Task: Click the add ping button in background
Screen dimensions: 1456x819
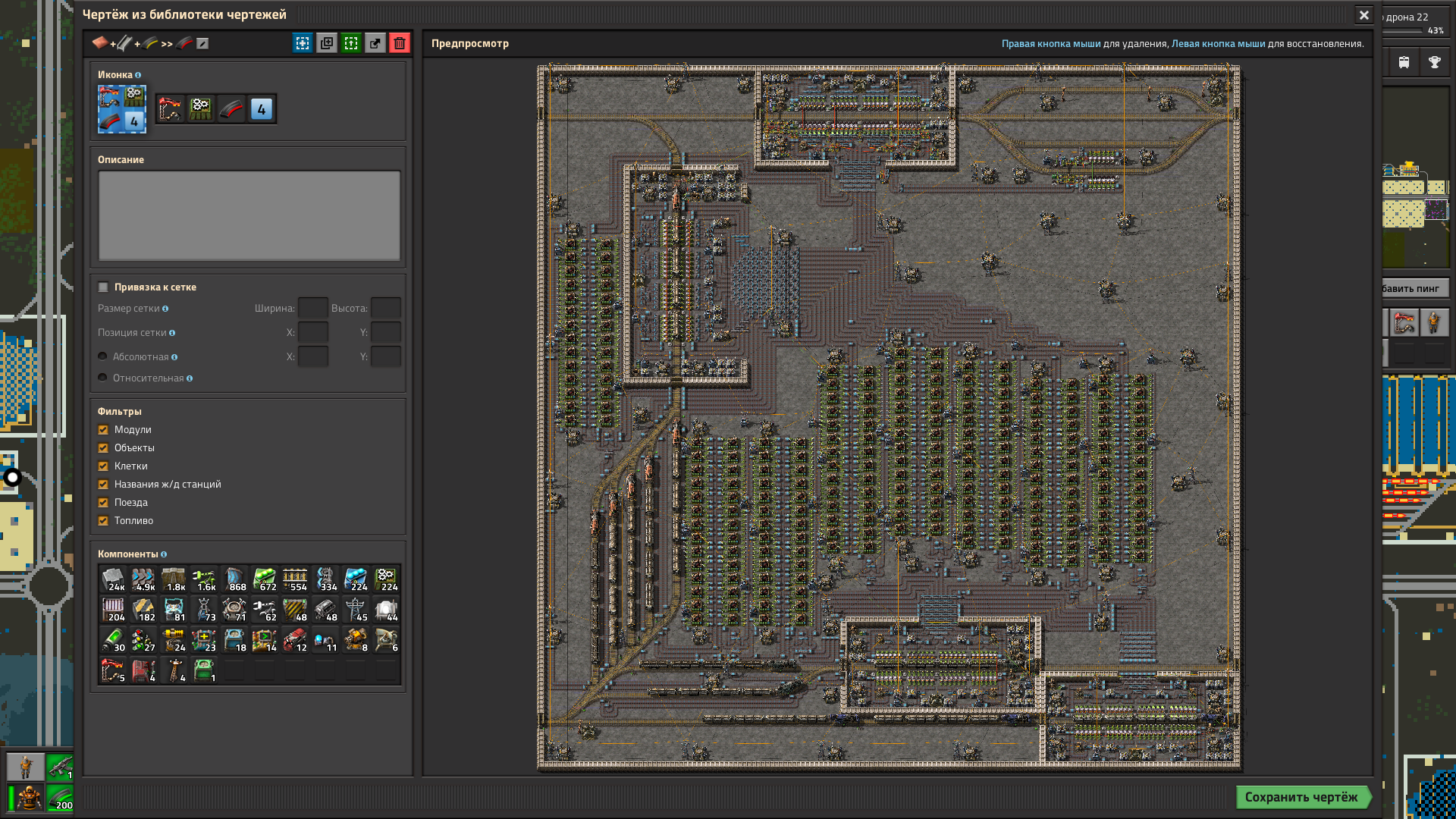Action: (x=1414, y=288)
